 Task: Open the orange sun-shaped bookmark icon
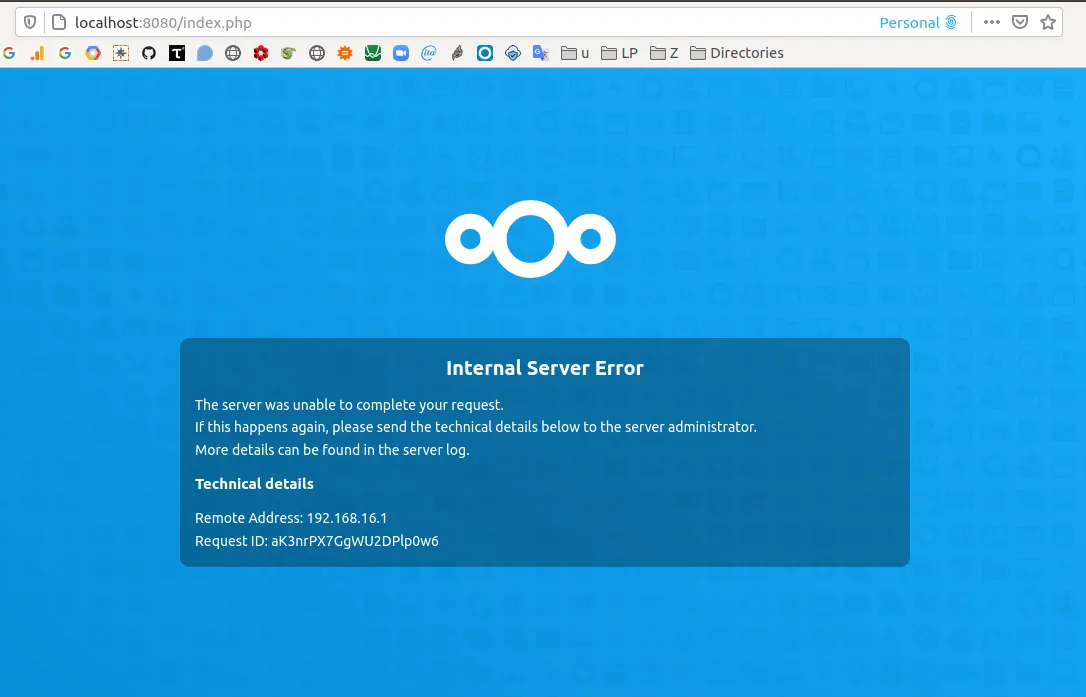pyautogui.click(x=345, y=53)
